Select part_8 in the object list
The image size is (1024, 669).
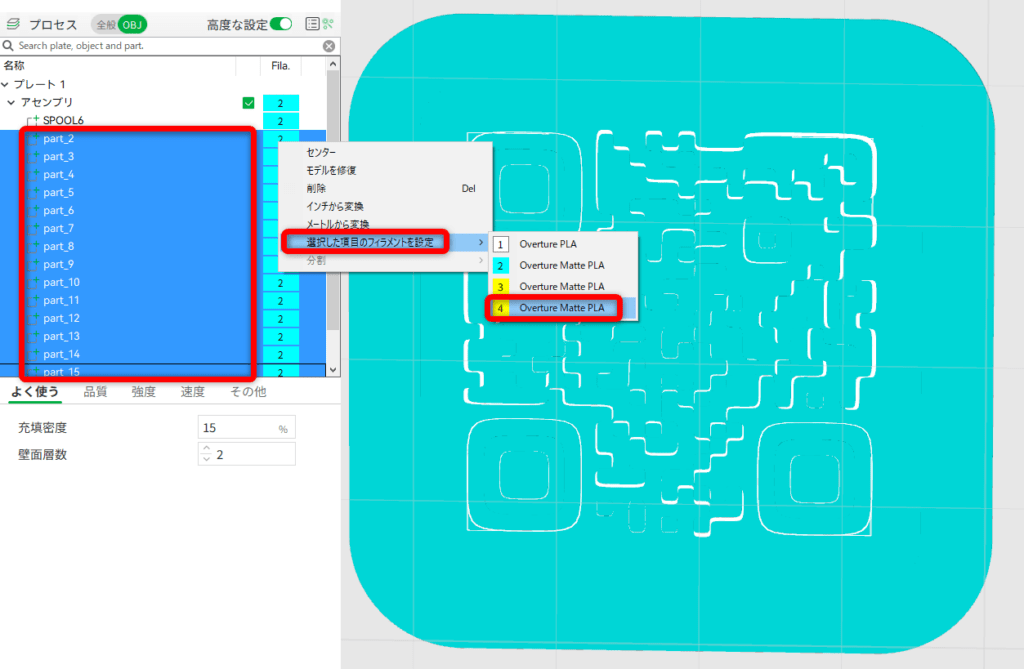pos(58,246)
